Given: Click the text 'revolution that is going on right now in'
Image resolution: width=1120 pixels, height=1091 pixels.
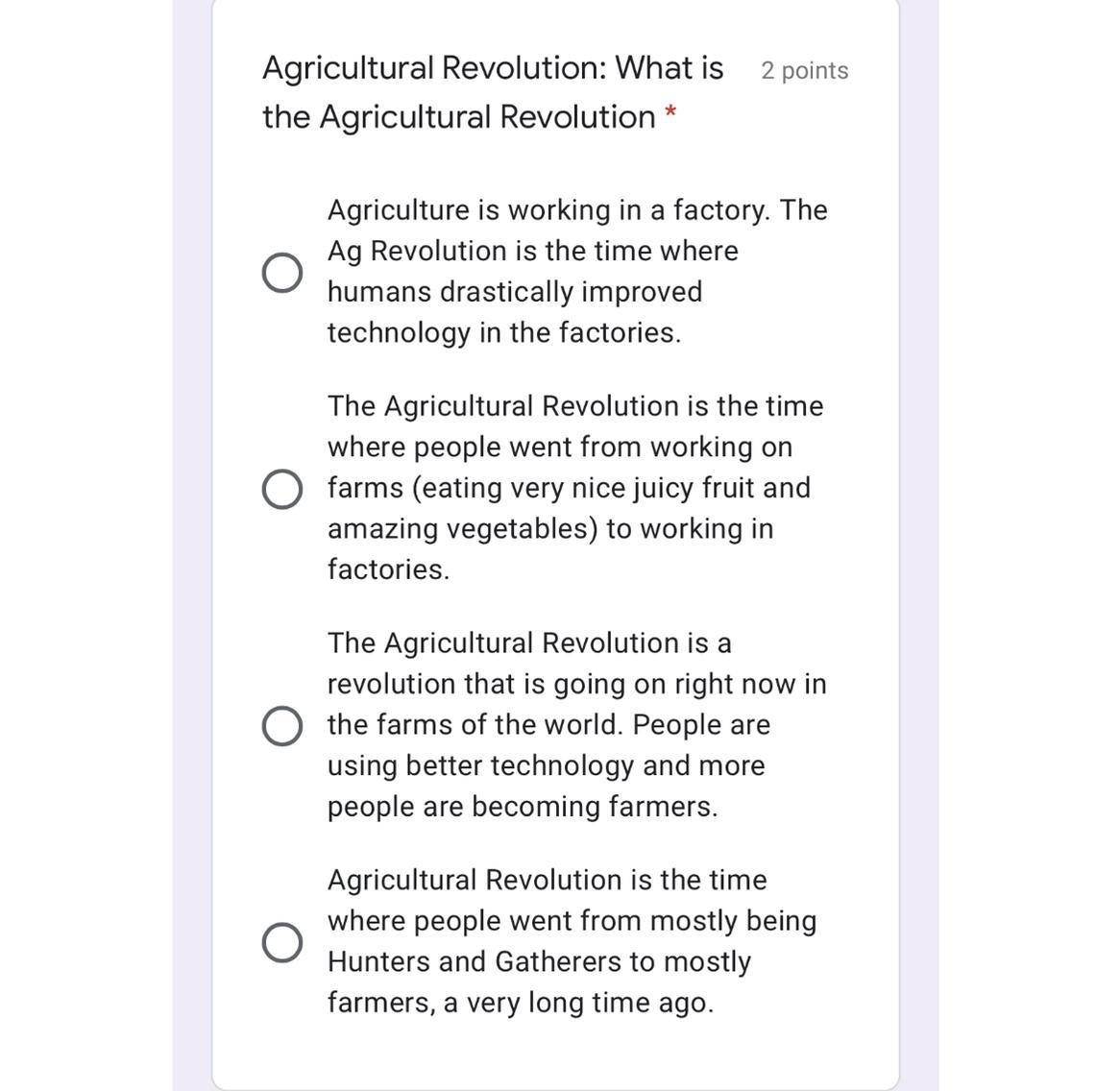Looking at the screenshot, I should 576,685.
